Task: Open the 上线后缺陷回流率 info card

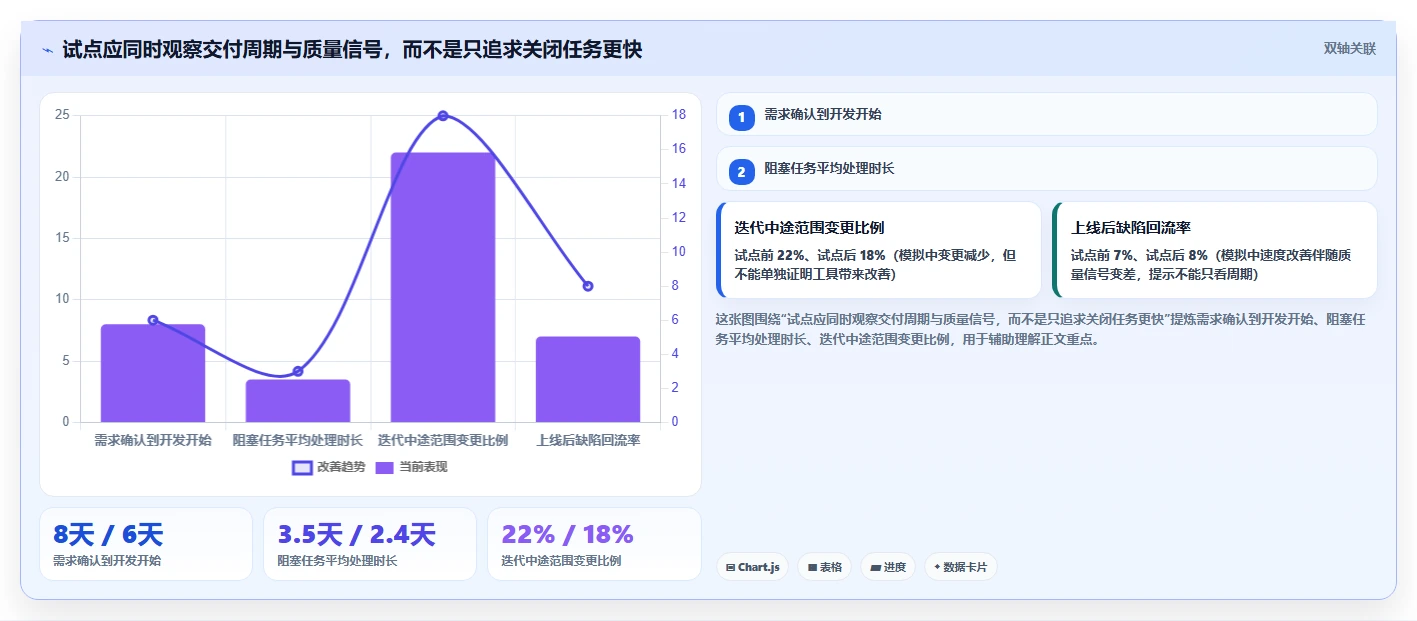Action: (x=1215, y=250)
